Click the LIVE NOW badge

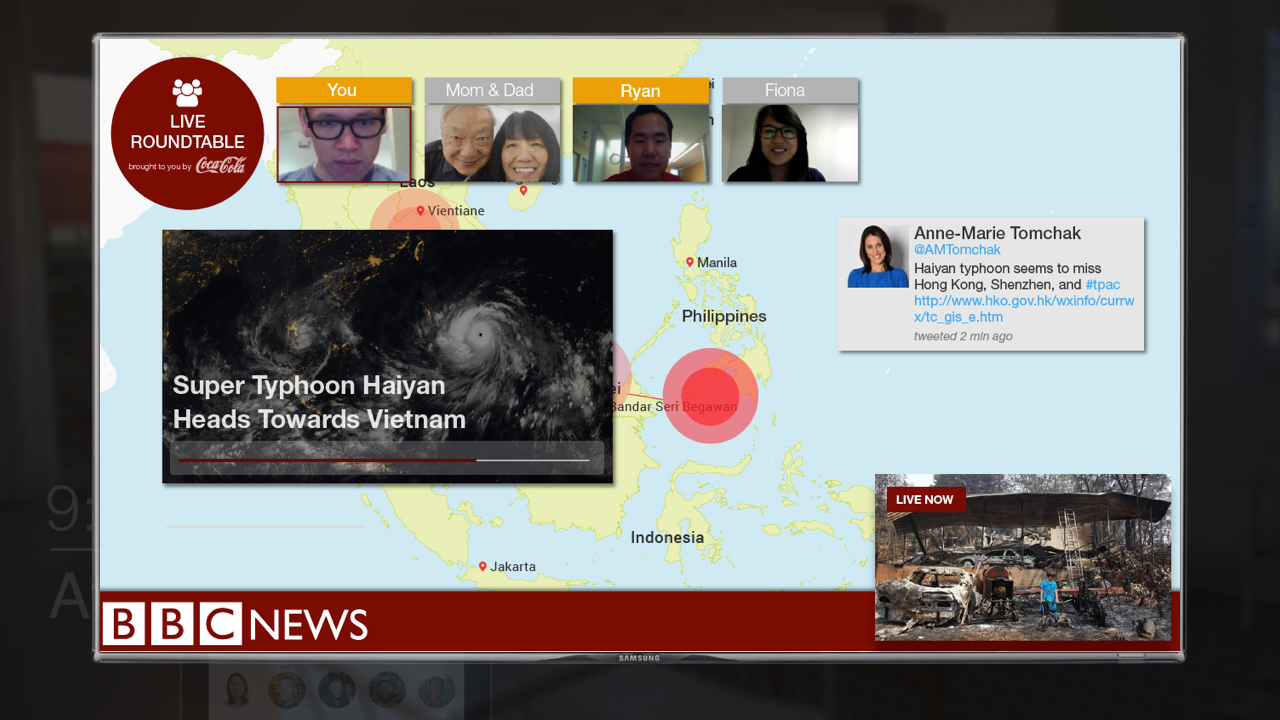pos(925,500)
